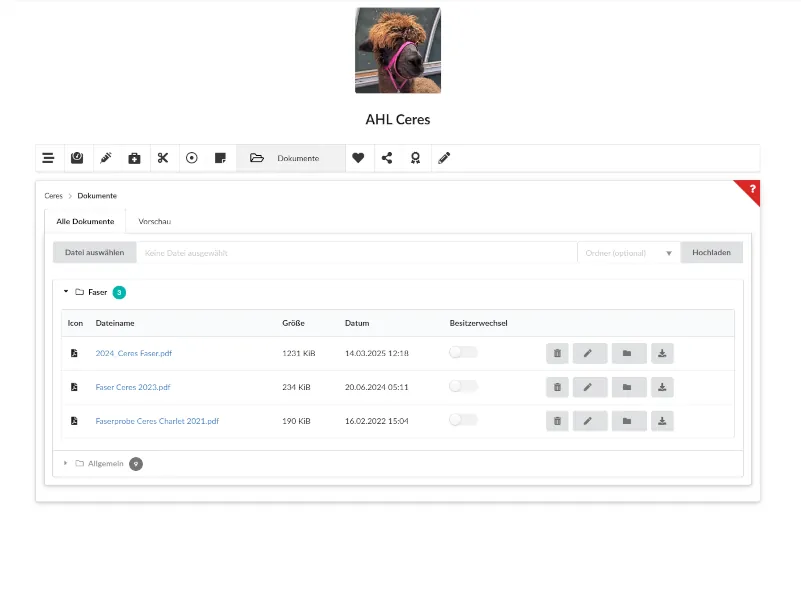
Task: Select the scissors shearing icon
Action: point(163,158)
